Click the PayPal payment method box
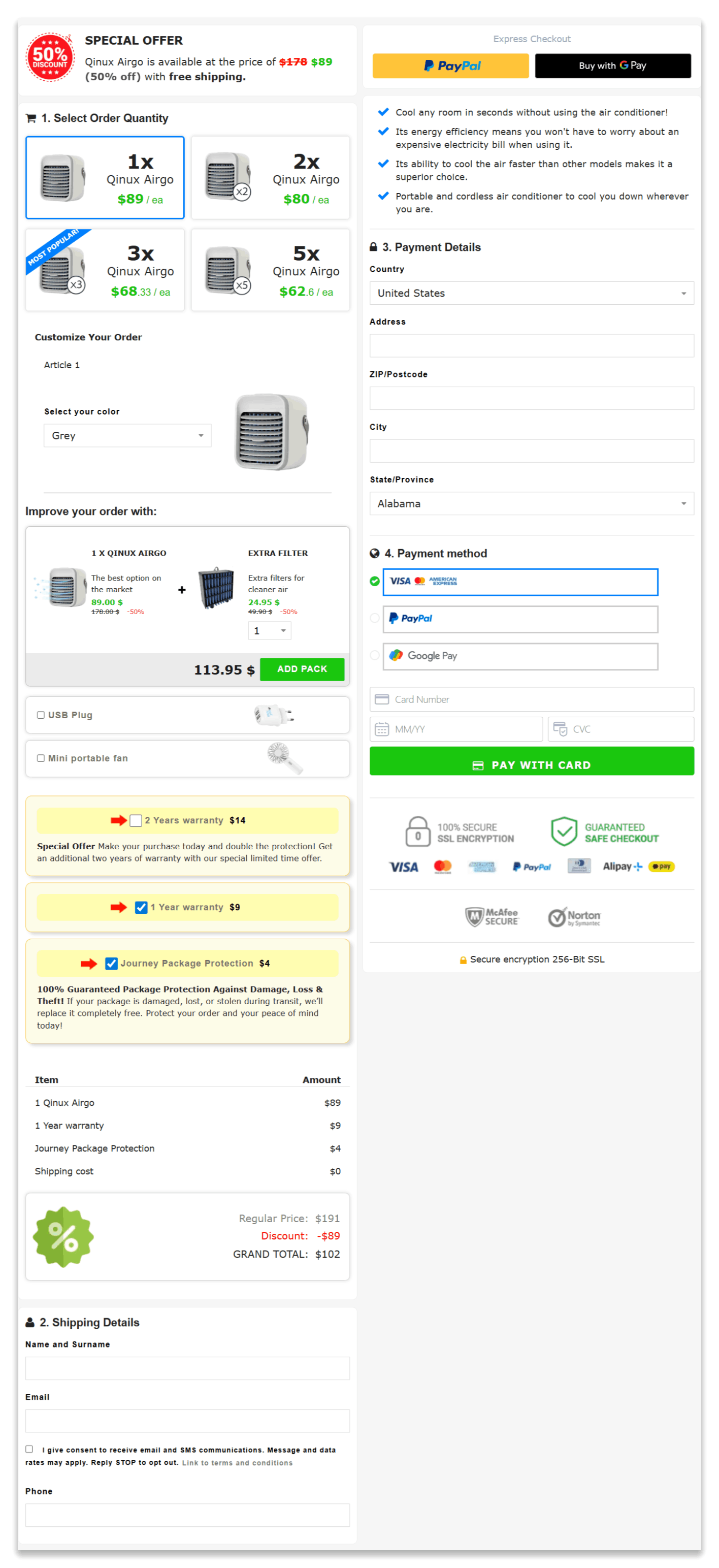 point(520,620)
